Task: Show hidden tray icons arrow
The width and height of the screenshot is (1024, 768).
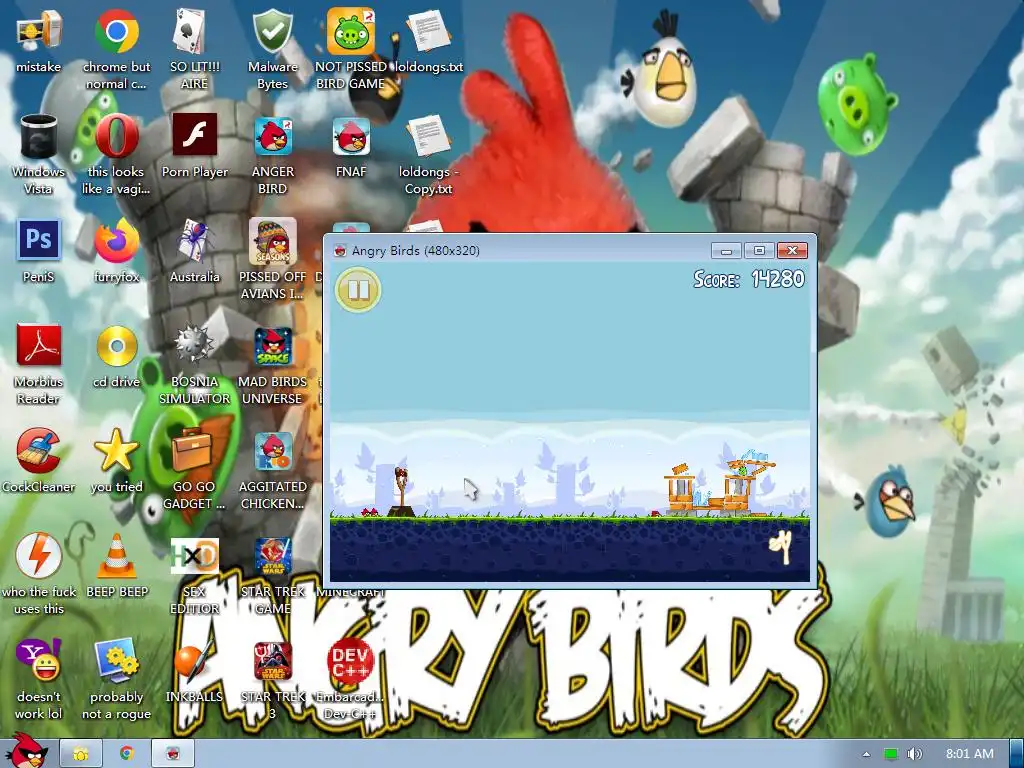Action: 866,754
